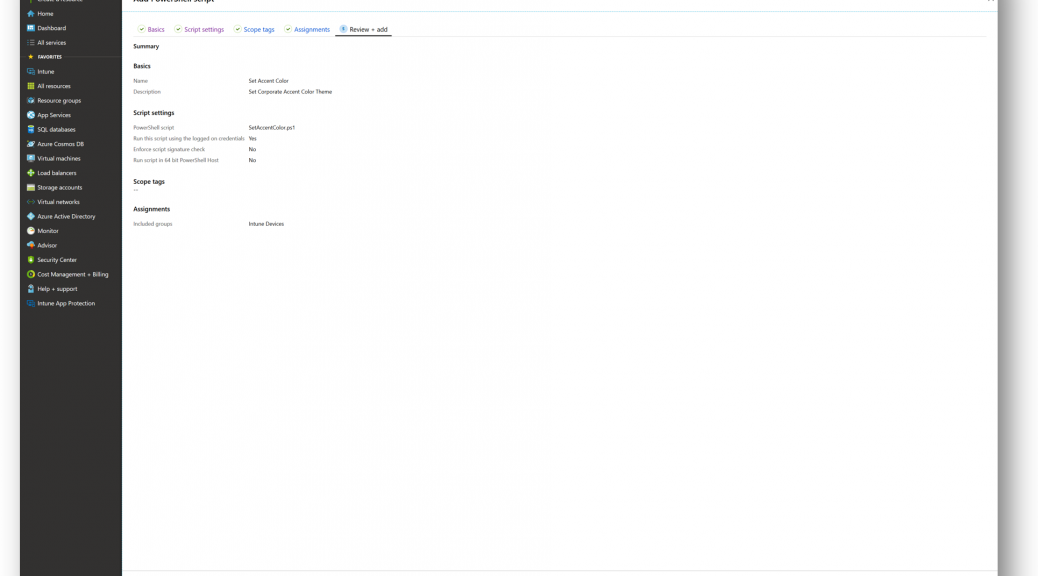Click the 'Script settings' section heading
The height and width of the screenshot is (576, 1038).
tap(154, 113)
